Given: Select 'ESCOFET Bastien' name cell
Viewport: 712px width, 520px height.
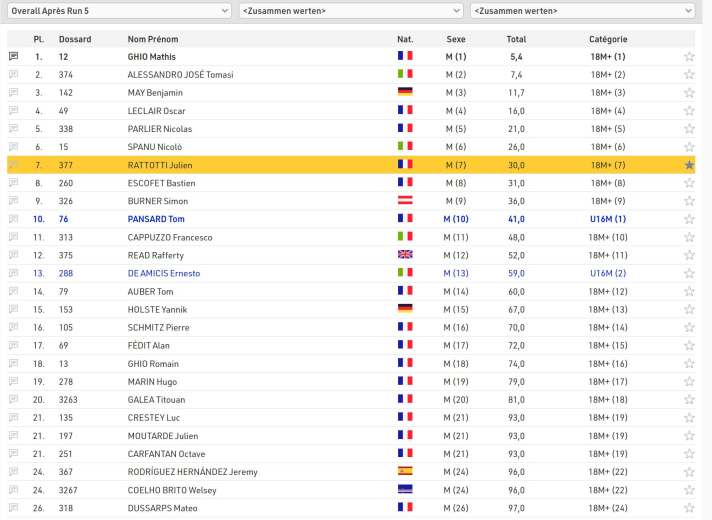Looking at the screenshot, I should click(161, 183).
